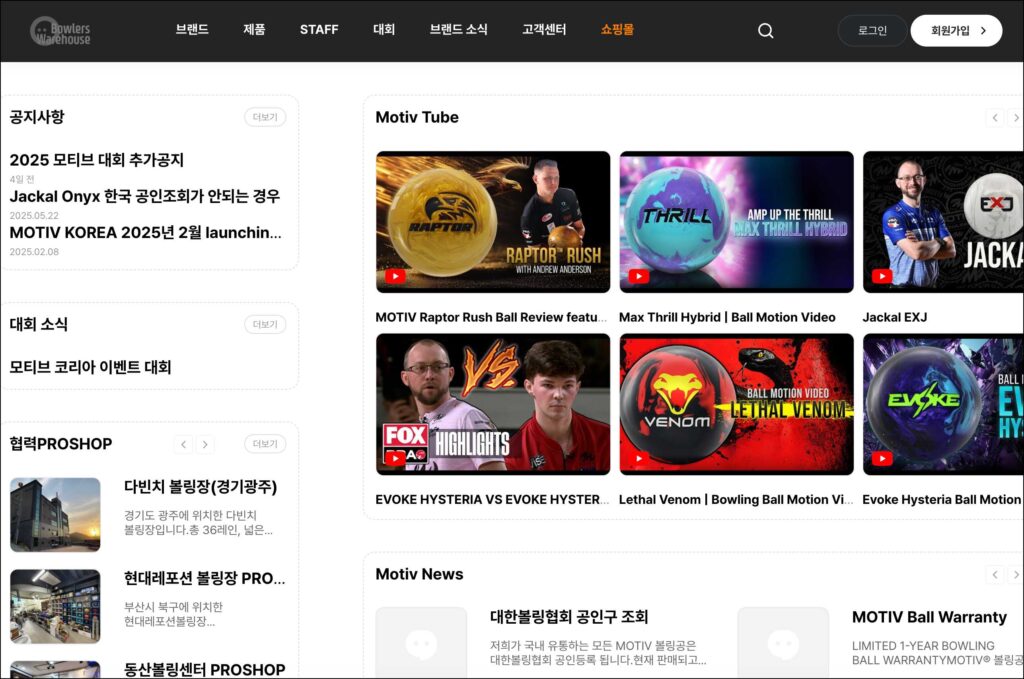Play the Jackal EXJ YouTube icon
This screenshot has height=679, width=1024.
pos(882,276)
